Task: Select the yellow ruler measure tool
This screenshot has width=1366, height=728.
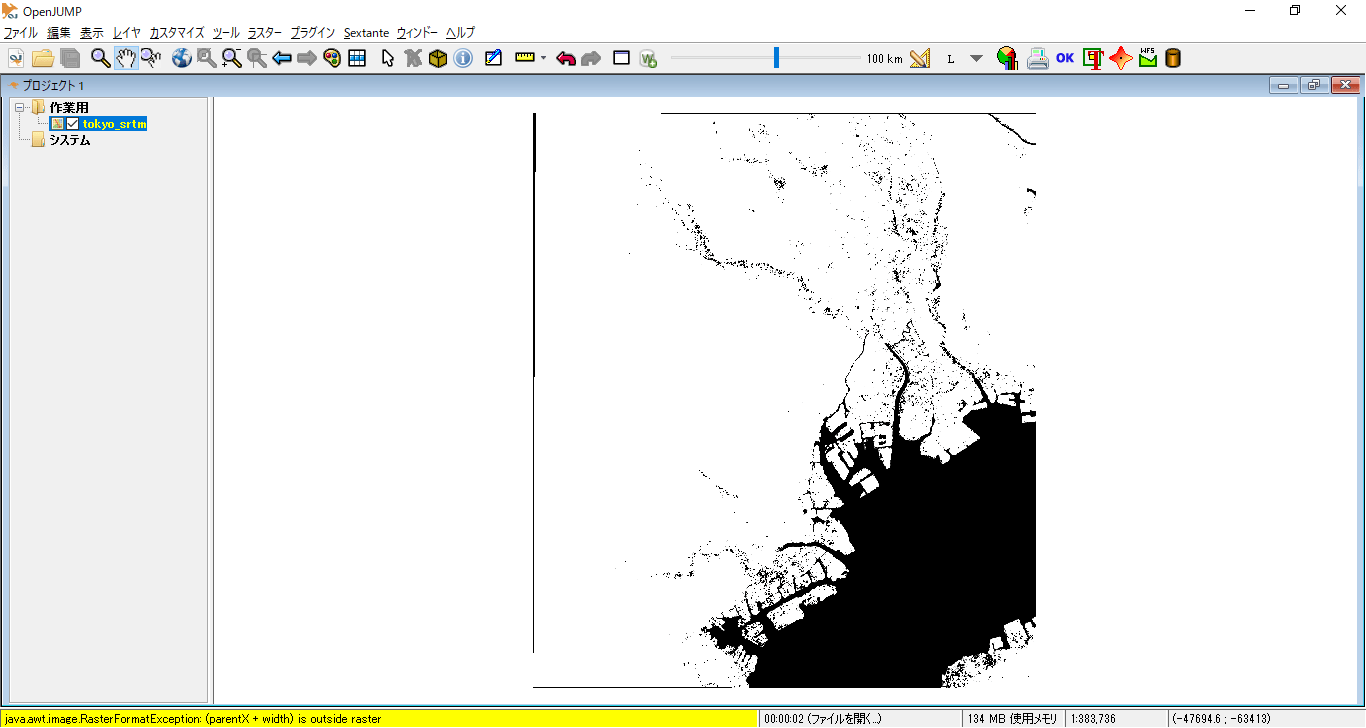Action: (x=526, y=58)
